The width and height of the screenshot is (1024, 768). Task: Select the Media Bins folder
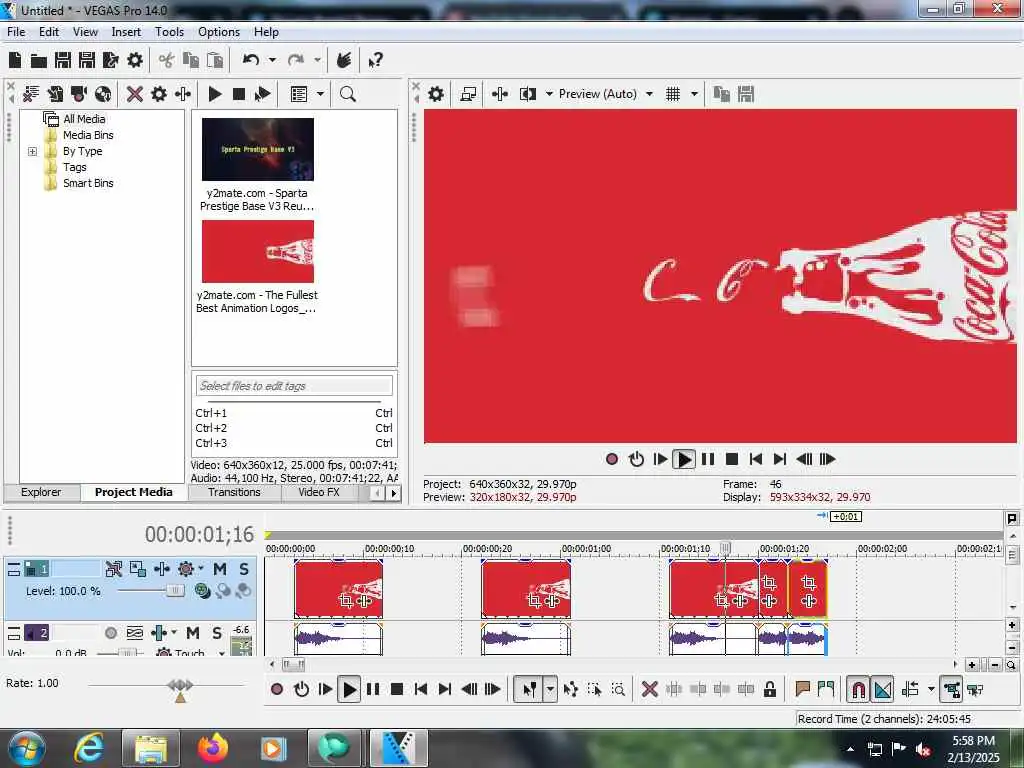coord(88,135)
